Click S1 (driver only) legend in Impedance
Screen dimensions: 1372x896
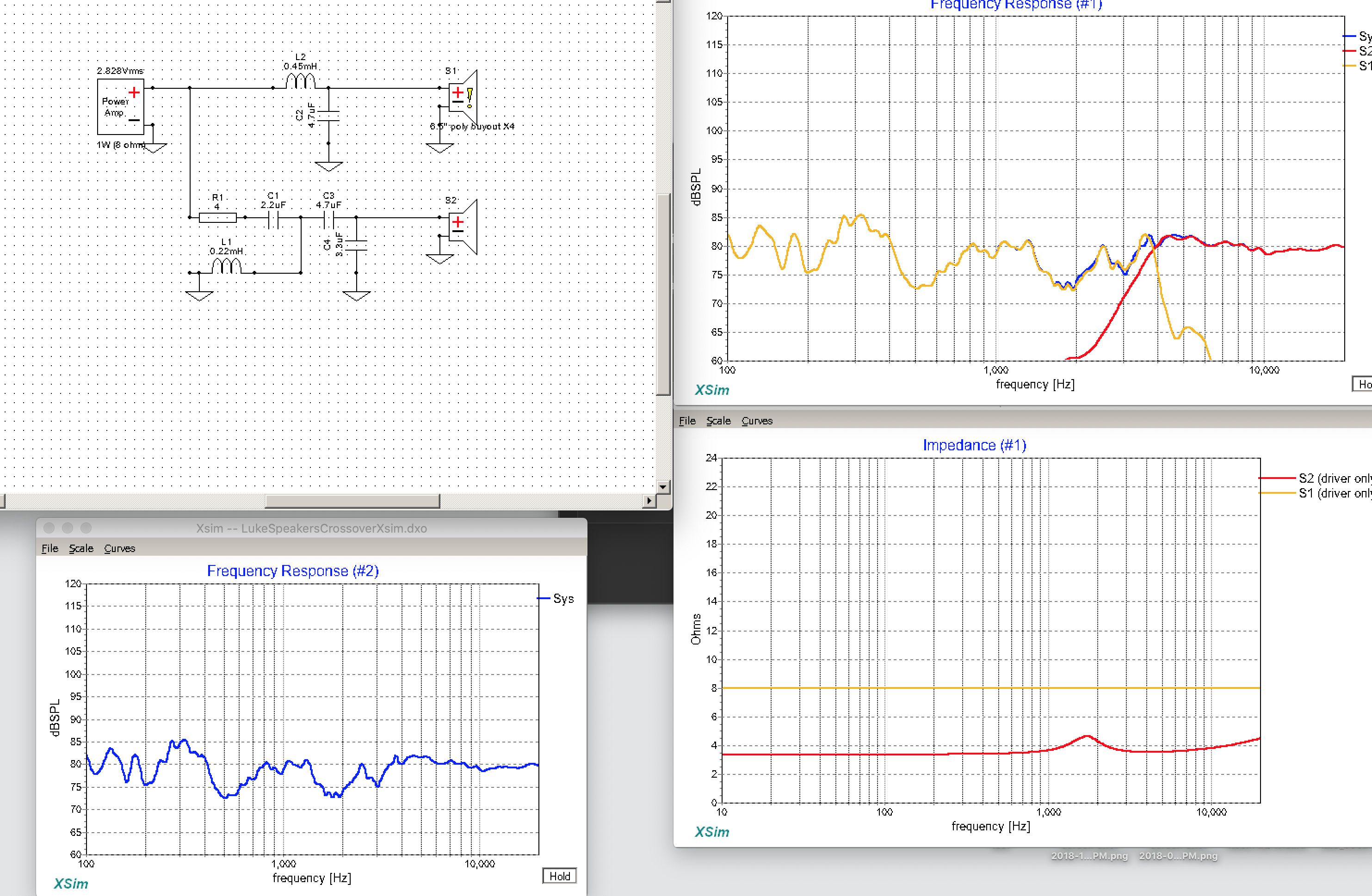point(1316,493)
